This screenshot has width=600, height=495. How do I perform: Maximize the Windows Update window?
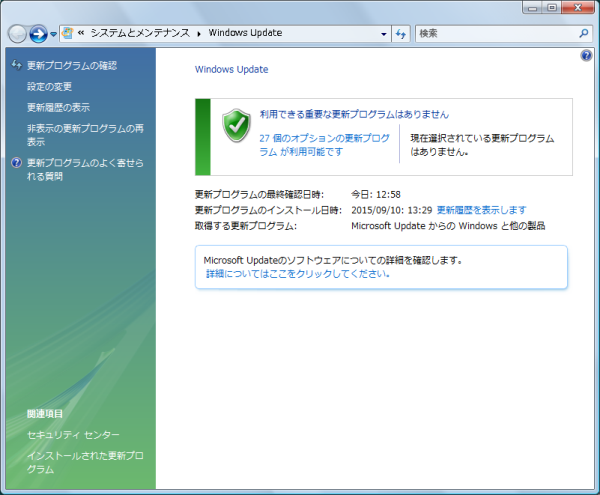552,8
